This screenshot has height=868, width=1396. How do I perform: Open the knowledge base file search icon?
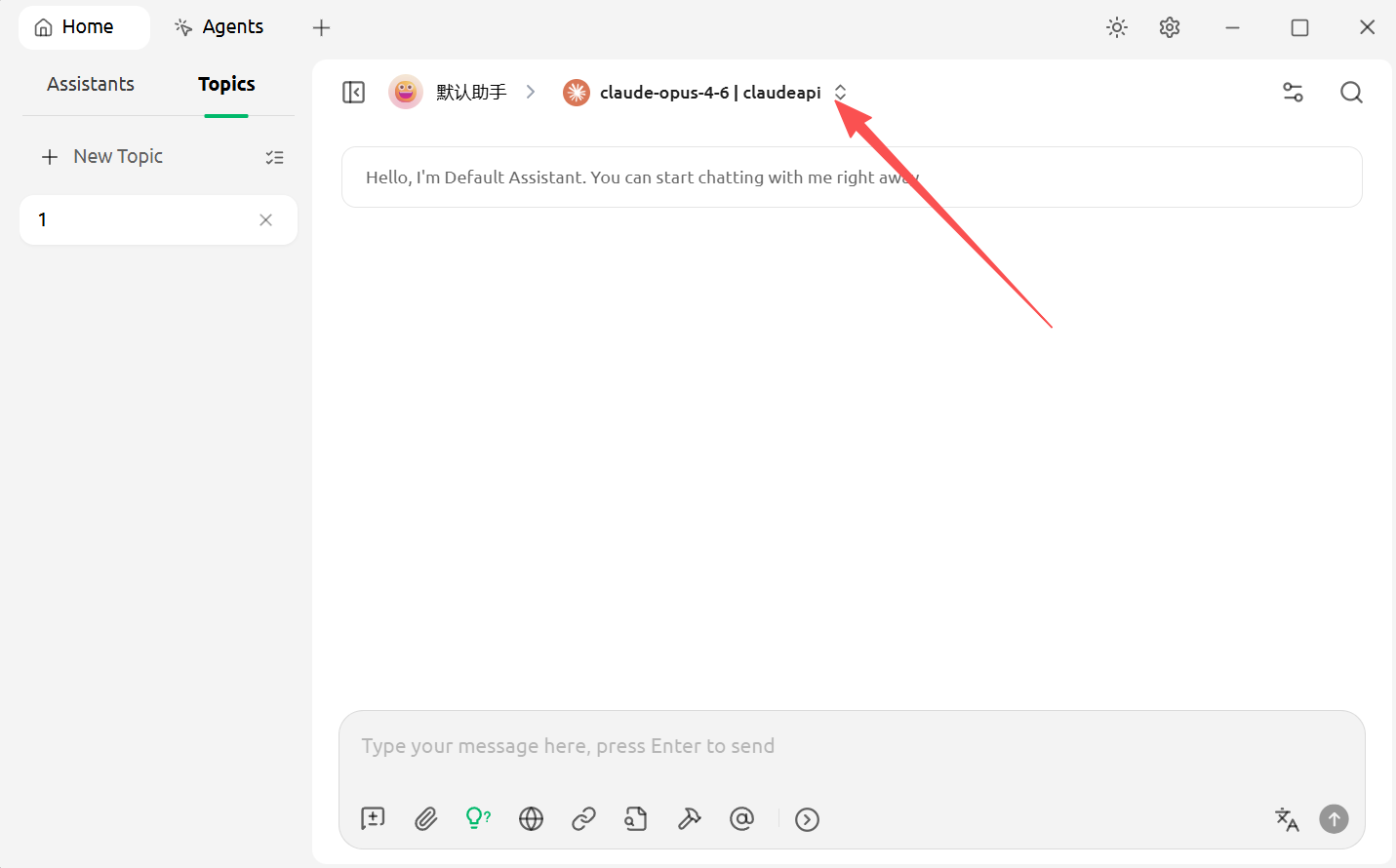pos(636,819)
